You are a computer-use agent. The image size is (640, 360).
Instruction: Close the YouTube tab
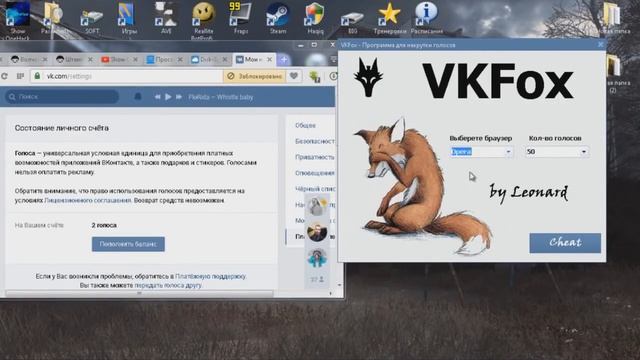click(x=135, y=60)
